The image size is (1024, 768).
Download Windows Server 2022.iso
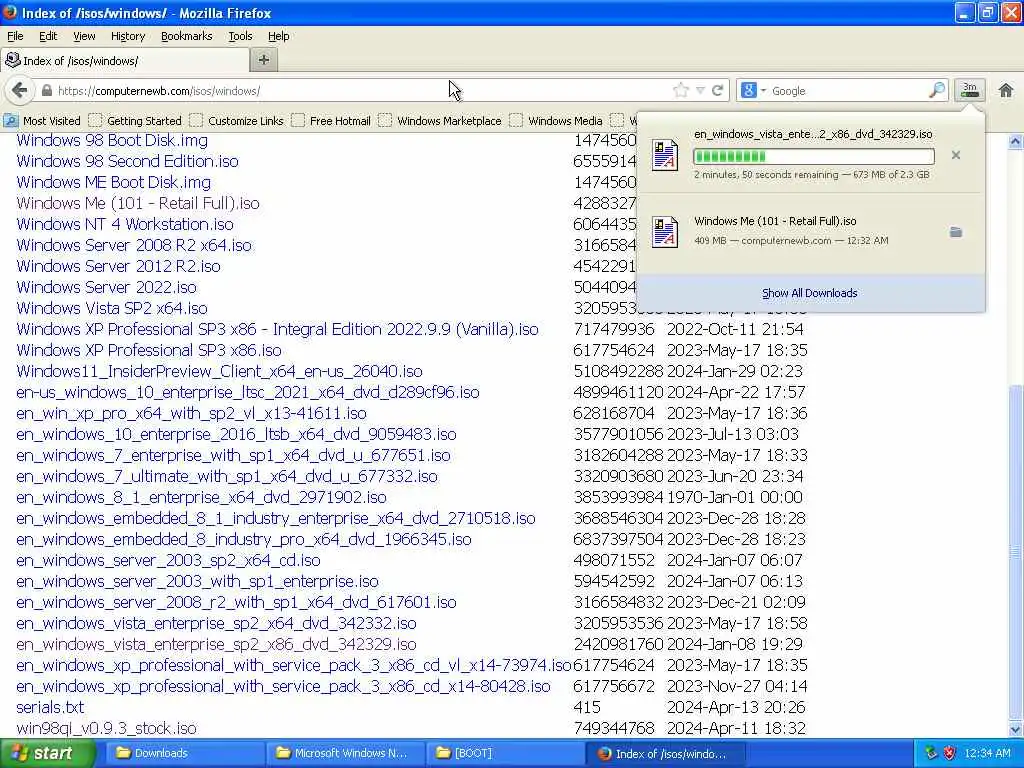pos(106,287)
